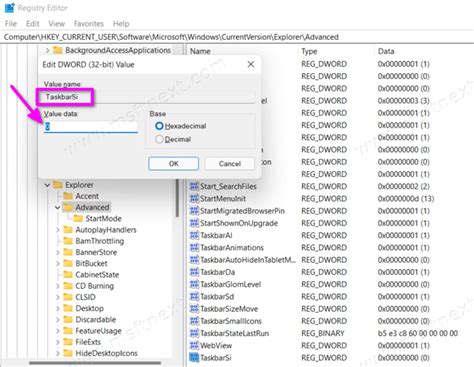Expand the BitBucket key
474x367 pixels.
coord(57,263)
